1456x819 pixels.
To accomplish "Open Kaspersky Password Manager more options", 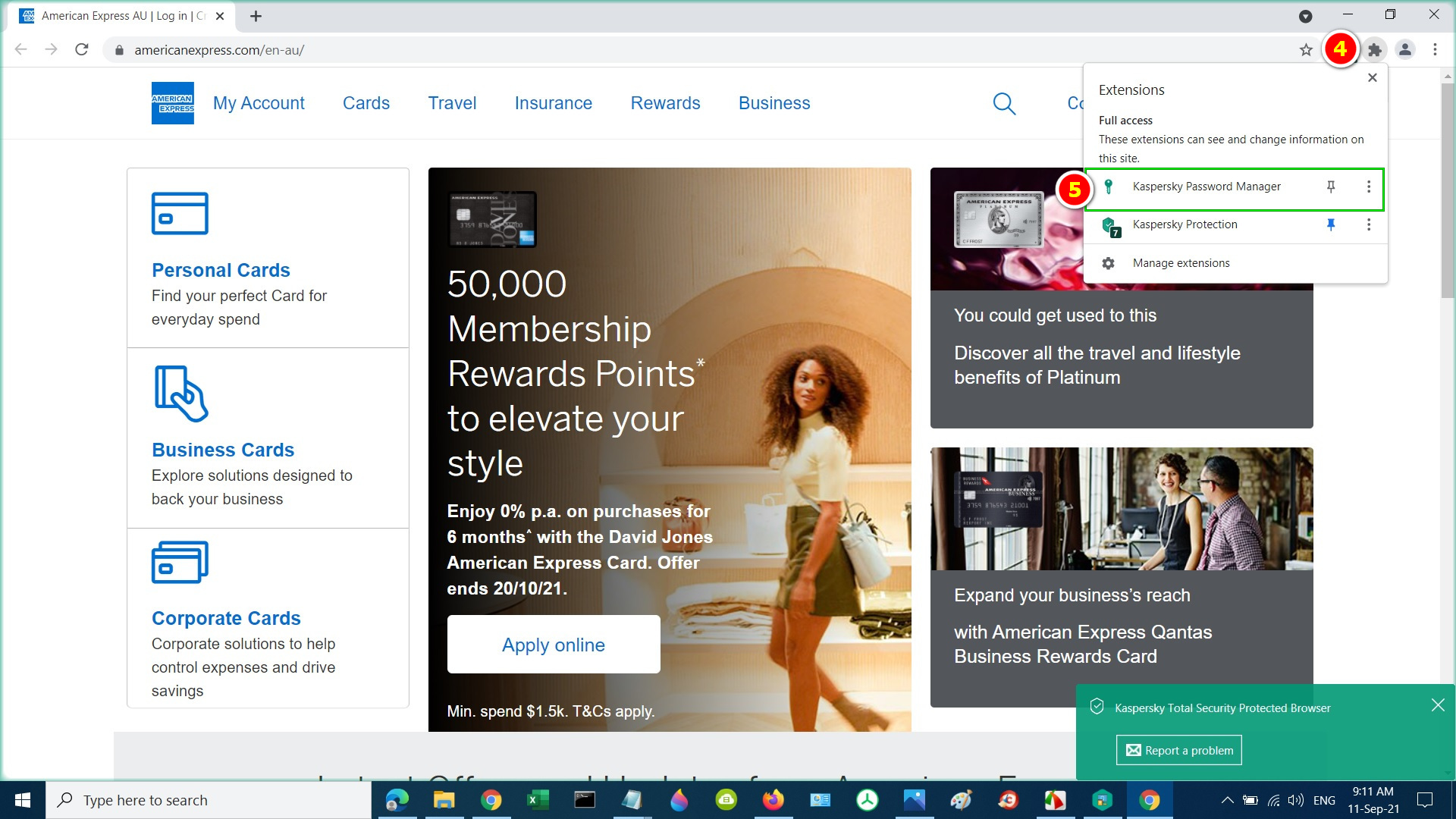I will click(x=1369, y=187).
